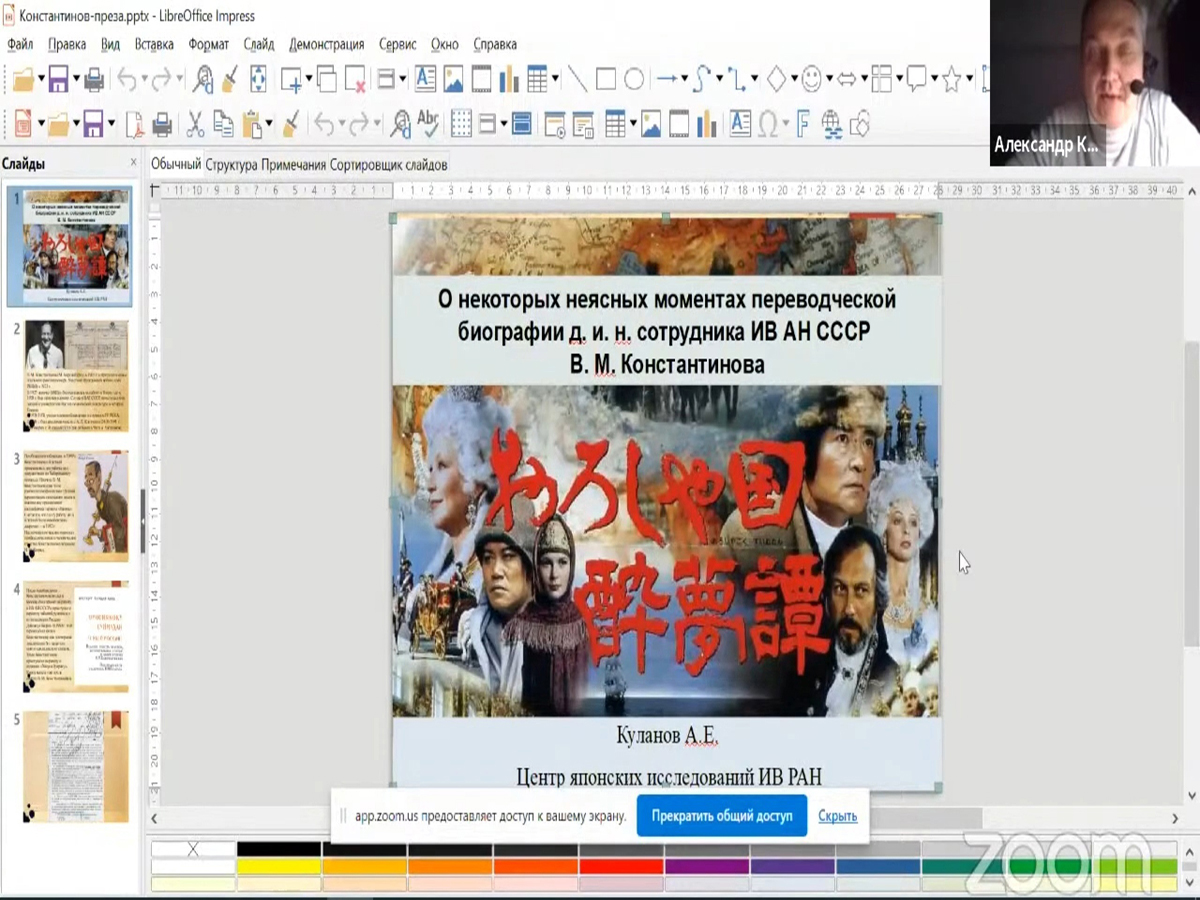Select the Connector tool

tap(735, 78)
